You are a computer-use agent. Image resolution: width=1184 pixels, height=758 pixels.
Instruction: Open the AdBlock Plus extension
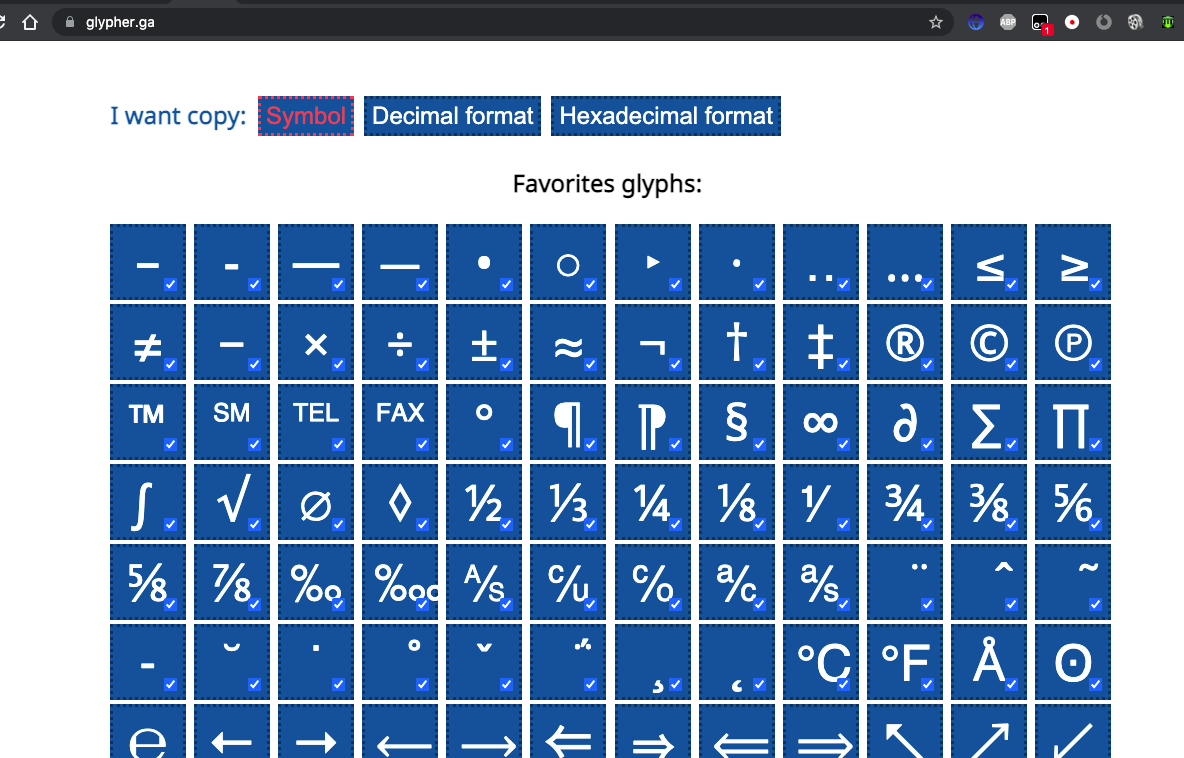tap(1007, 21)
